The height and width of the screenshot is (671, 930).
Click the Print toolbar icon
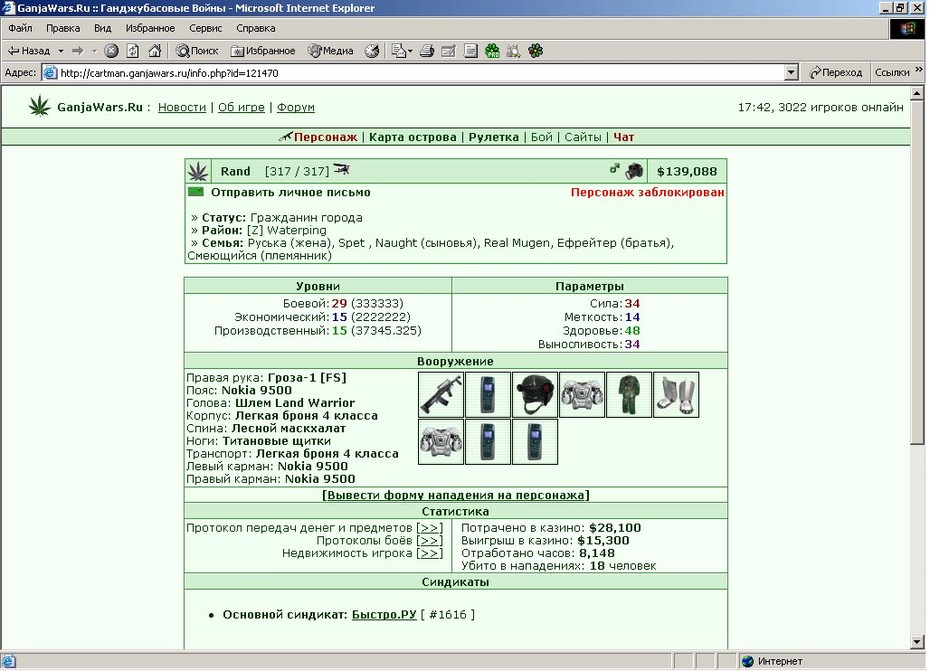point(427,51)
